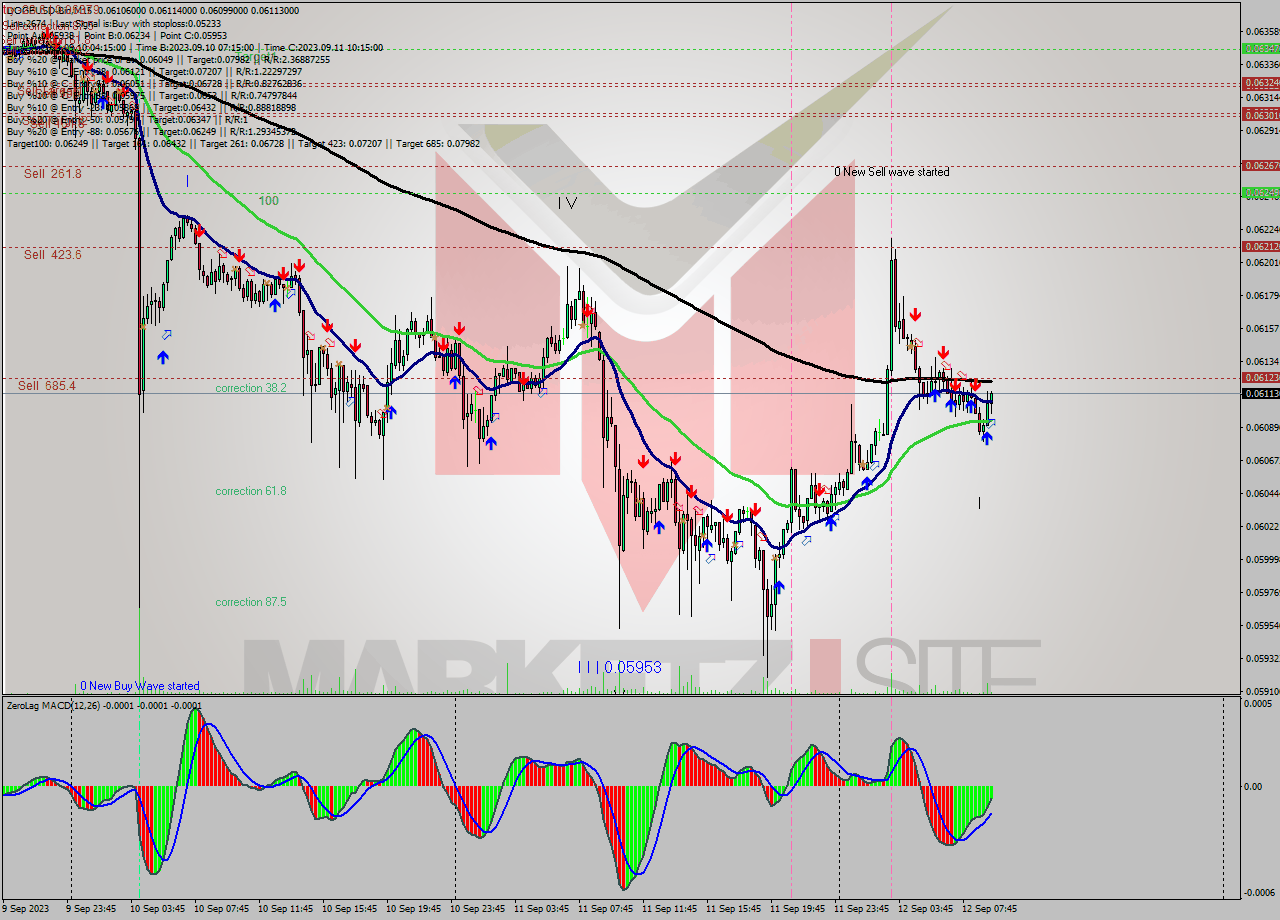Click the black current price tag 0.06113
Viewport: 1280px width, 920px height.
1260,394
